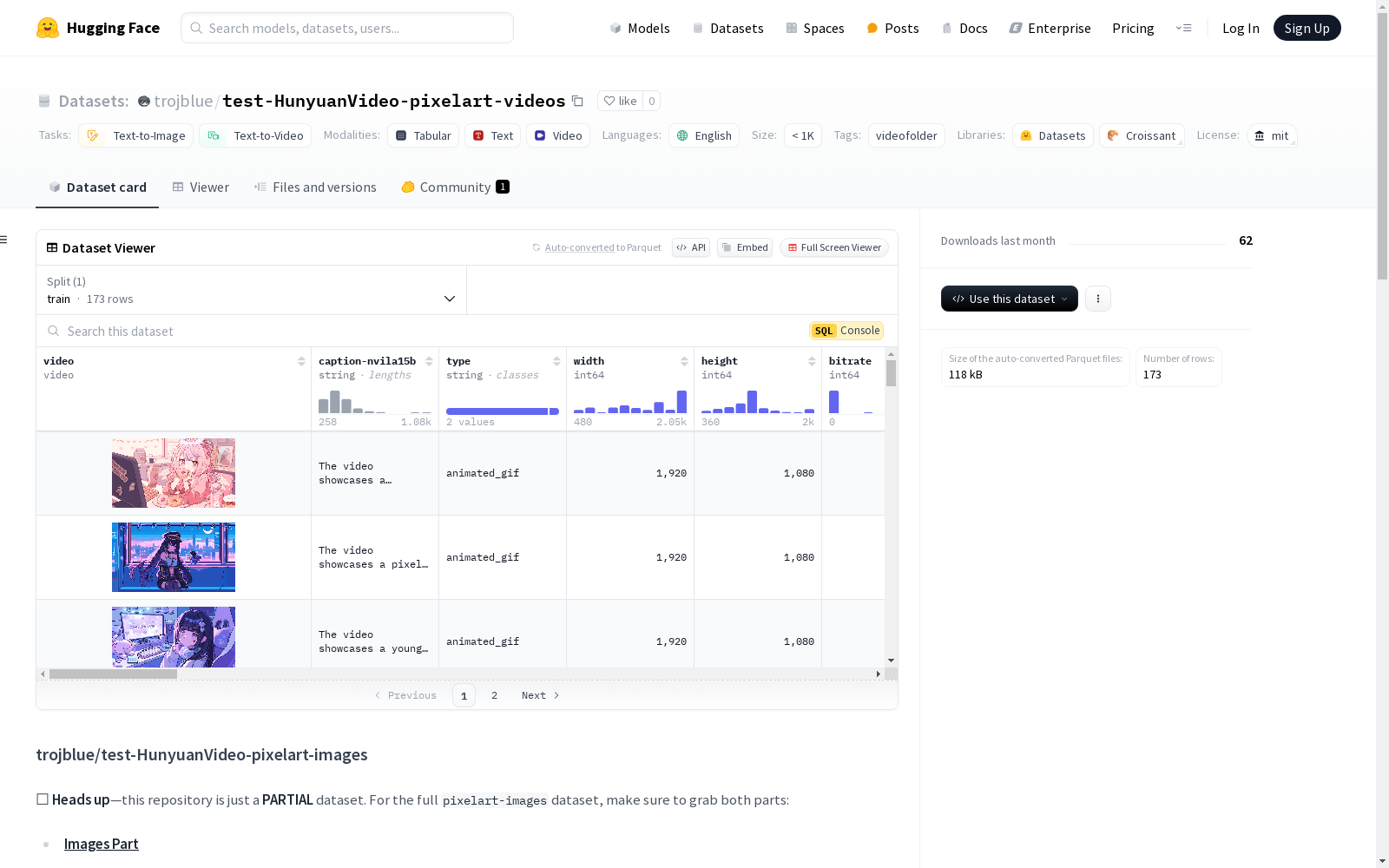Click the trojblue avatar icon
The height and width of the screenshot is (868, 1389).
[x=144, y=102]
